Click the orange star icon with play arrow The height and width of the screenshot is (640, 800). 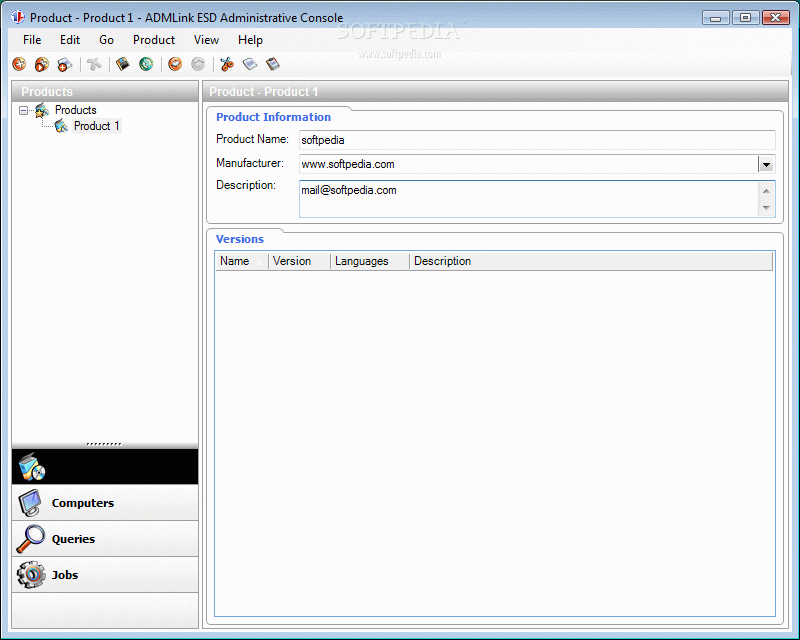point(42,64)
